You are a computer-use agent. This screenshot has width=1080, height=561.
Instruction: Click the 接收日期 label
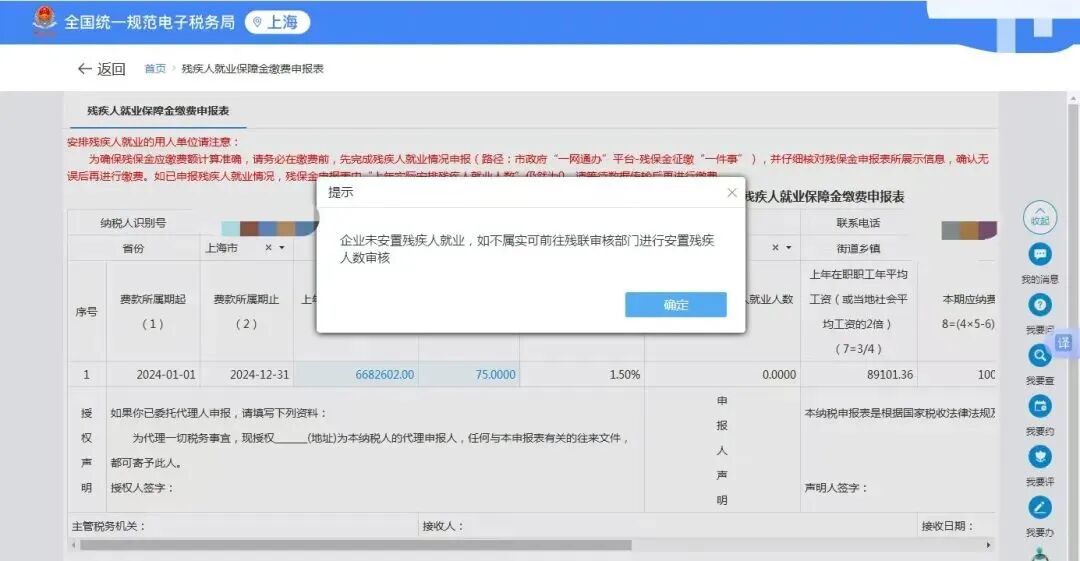948,526
